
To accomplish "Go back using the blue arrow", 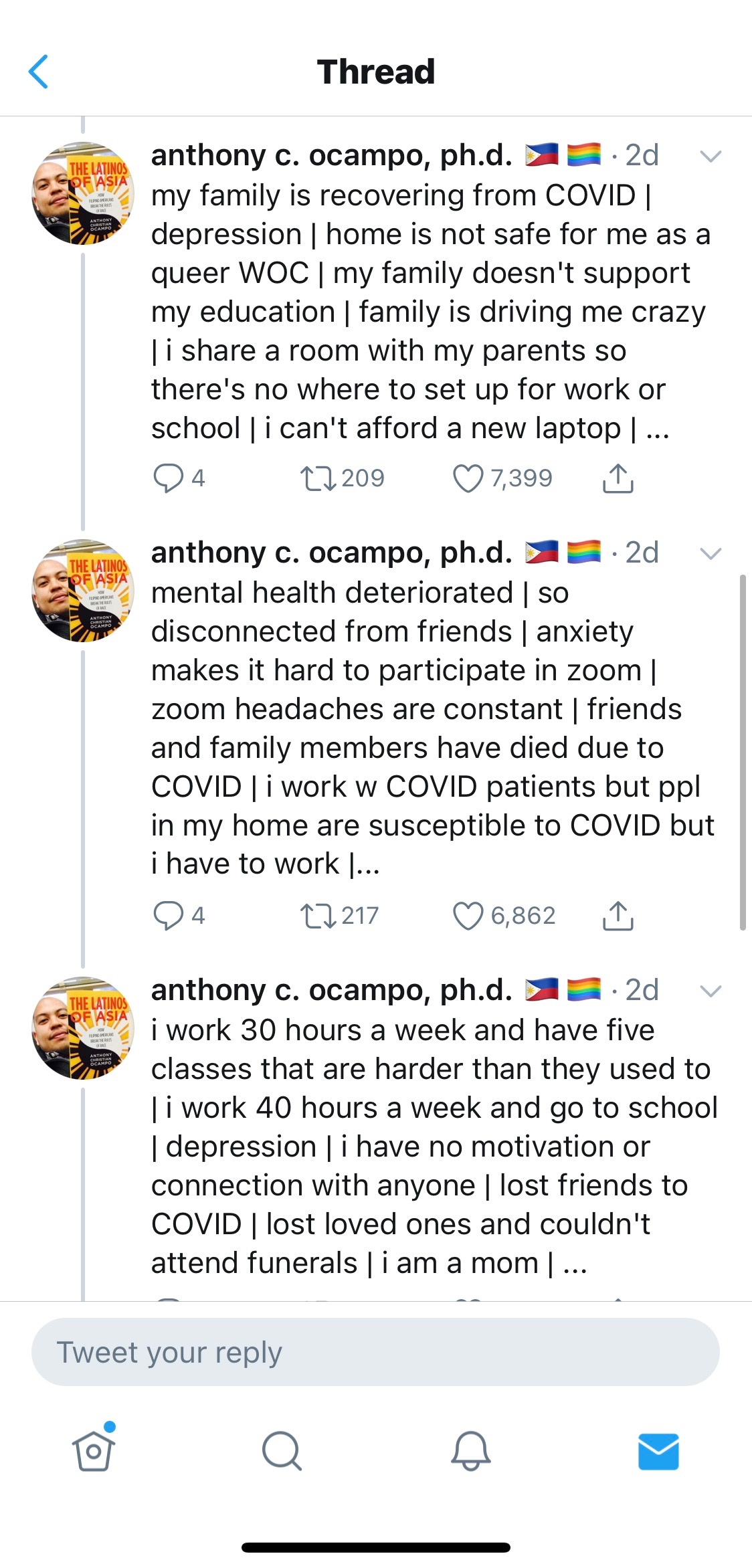I will coord(39,72).
